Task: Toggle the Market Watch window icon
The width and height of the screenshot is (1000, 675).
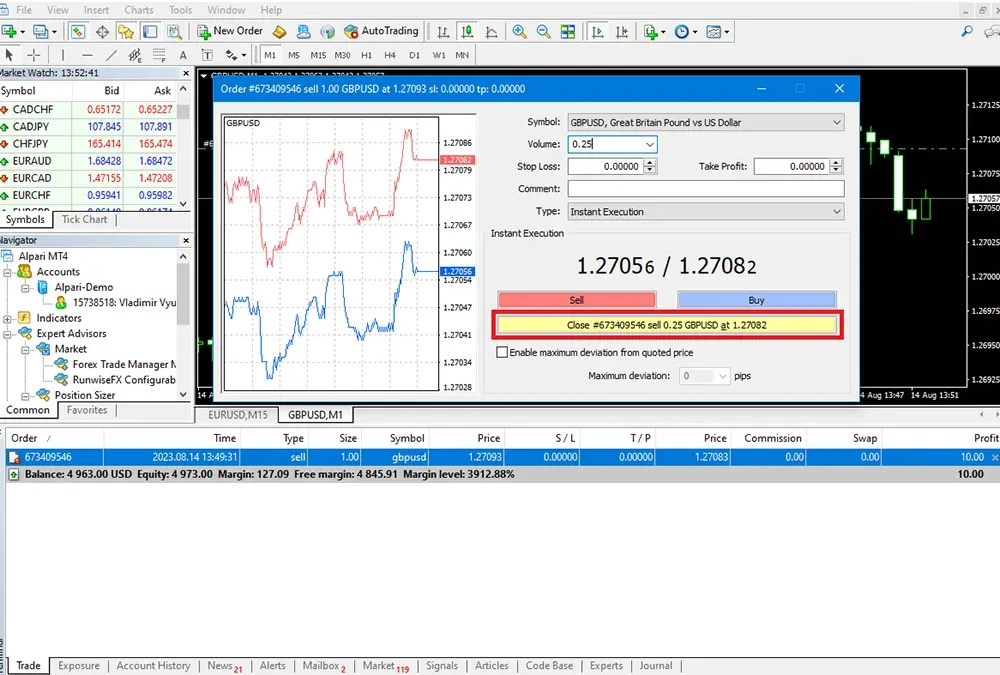Action: (78, 32)
